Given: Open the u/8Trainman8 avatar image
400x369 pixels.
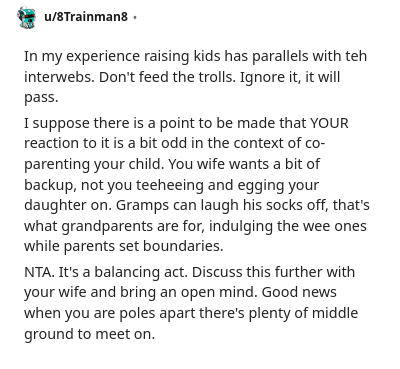Looking at the screenshot, I should click(x=27, y=17).
